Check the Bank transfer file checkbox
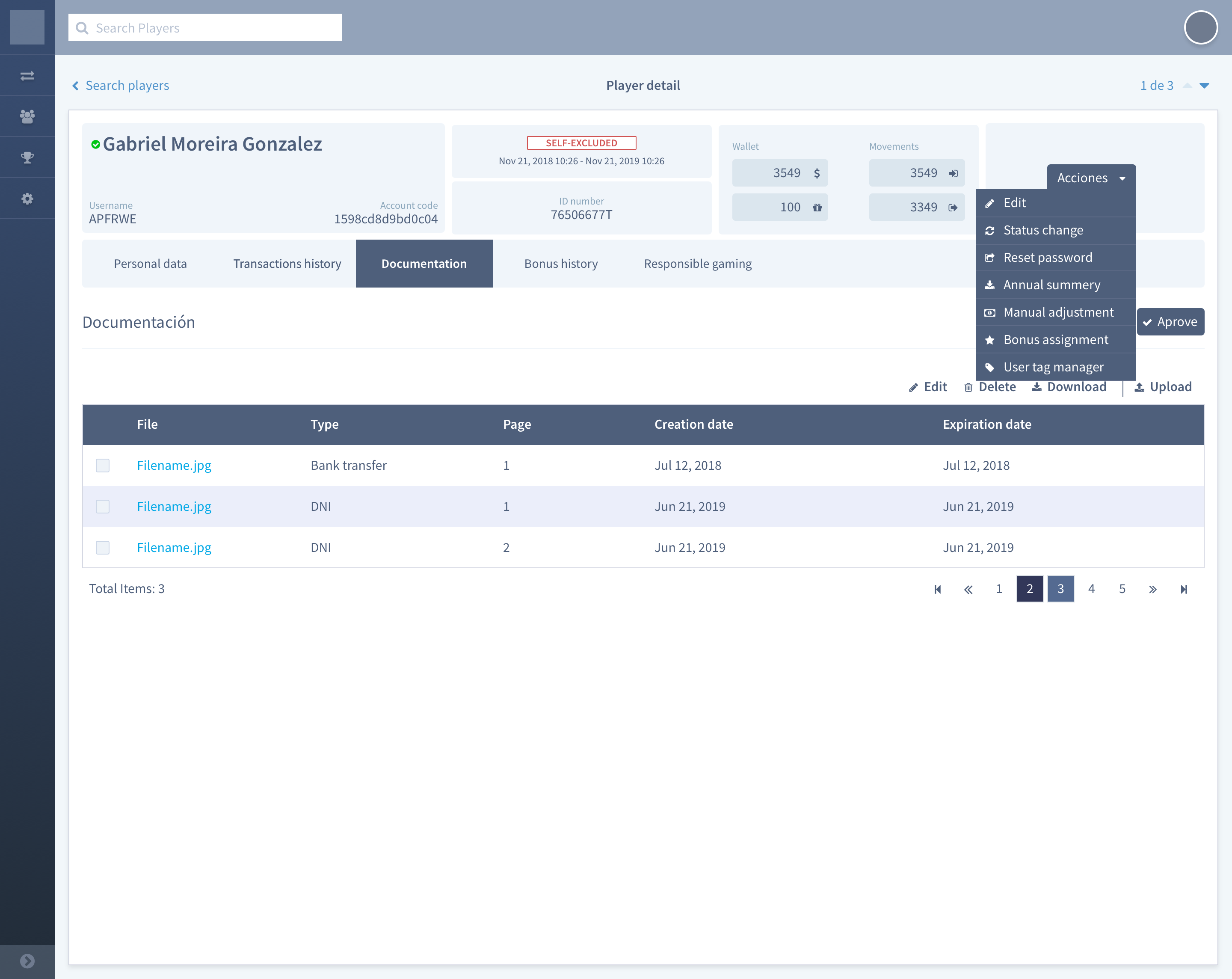The image size is (1232, 979). coord(102,465)
